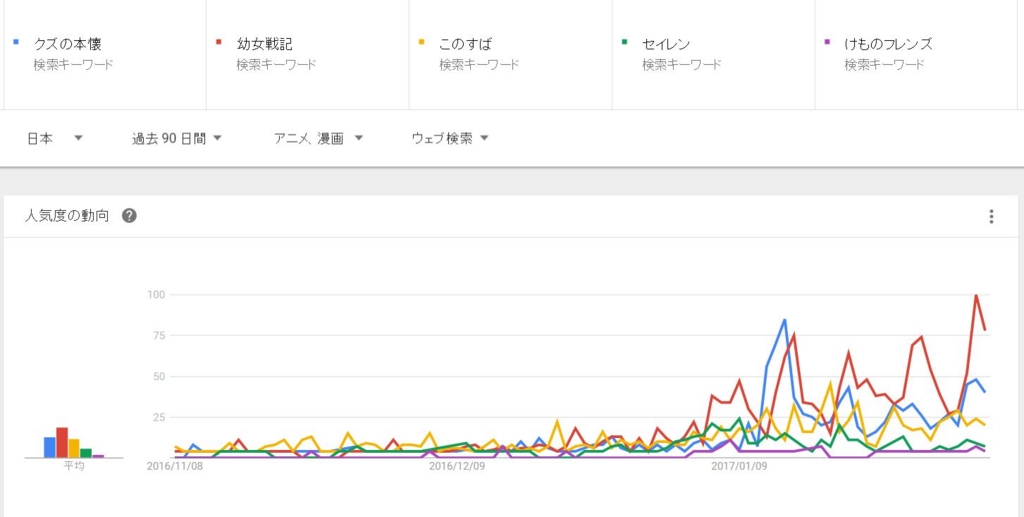Click the red line's peak at 100

(x=976, y=296)
